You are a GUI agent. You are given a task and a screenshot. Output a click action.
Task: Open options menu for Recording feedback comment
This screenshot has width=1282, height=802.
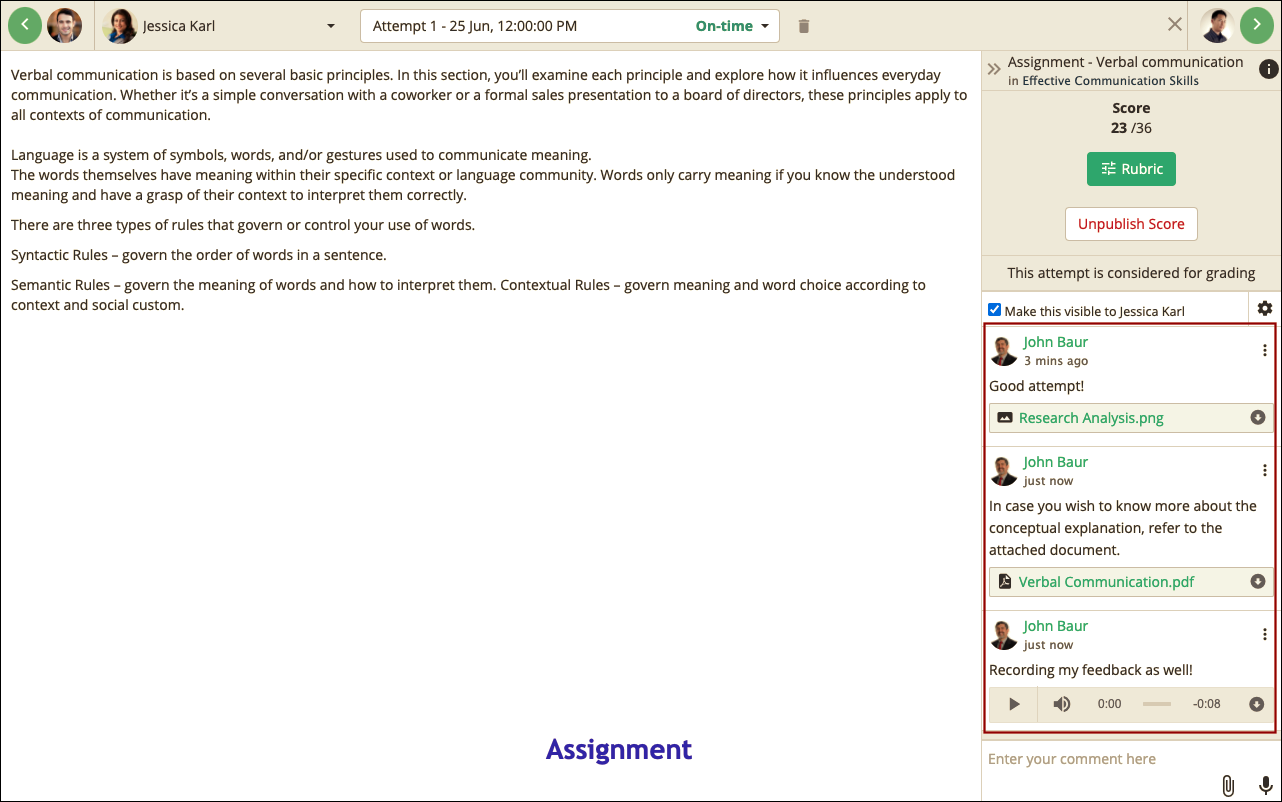[1265, 634]
